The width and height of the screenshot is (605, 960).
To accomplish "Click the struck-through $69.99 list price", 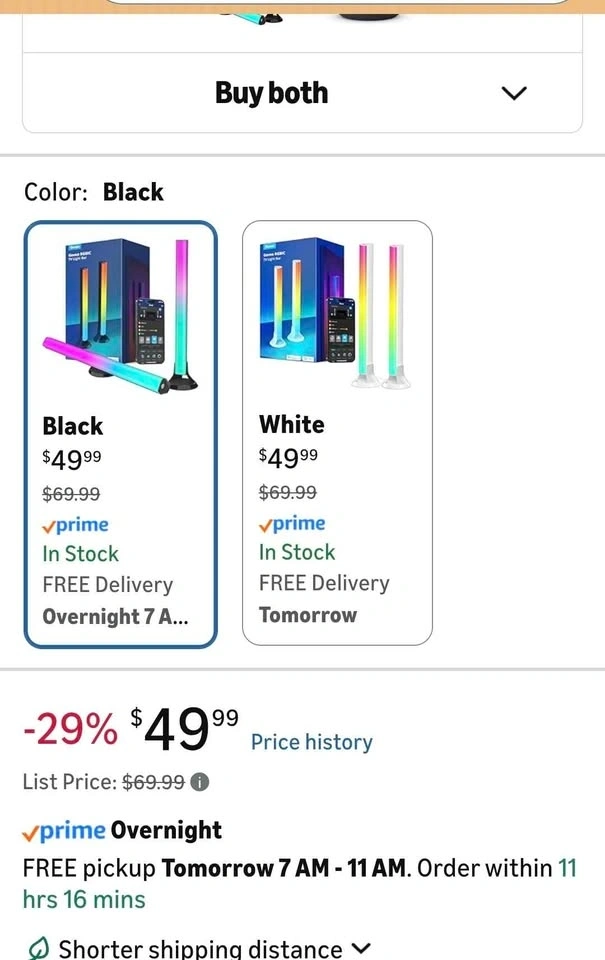I will (153, 782).
